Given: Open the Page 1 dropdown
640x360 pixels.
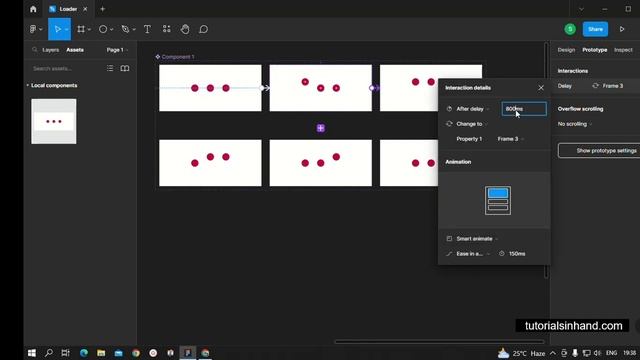Looking at the screenshot, I should pyautogui.click(x=117, y=50).
